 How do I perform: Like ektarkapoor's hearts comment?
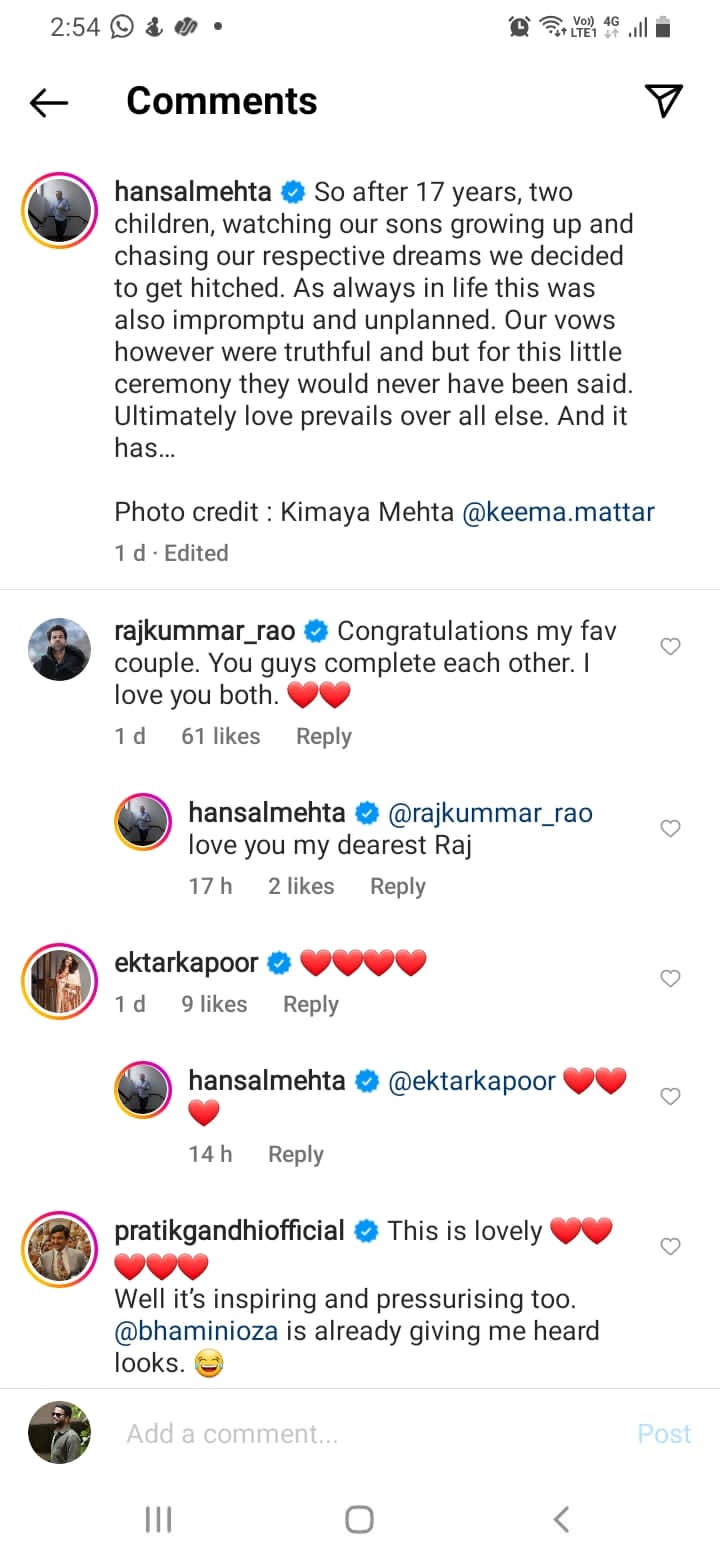click(x=671, y=978)
